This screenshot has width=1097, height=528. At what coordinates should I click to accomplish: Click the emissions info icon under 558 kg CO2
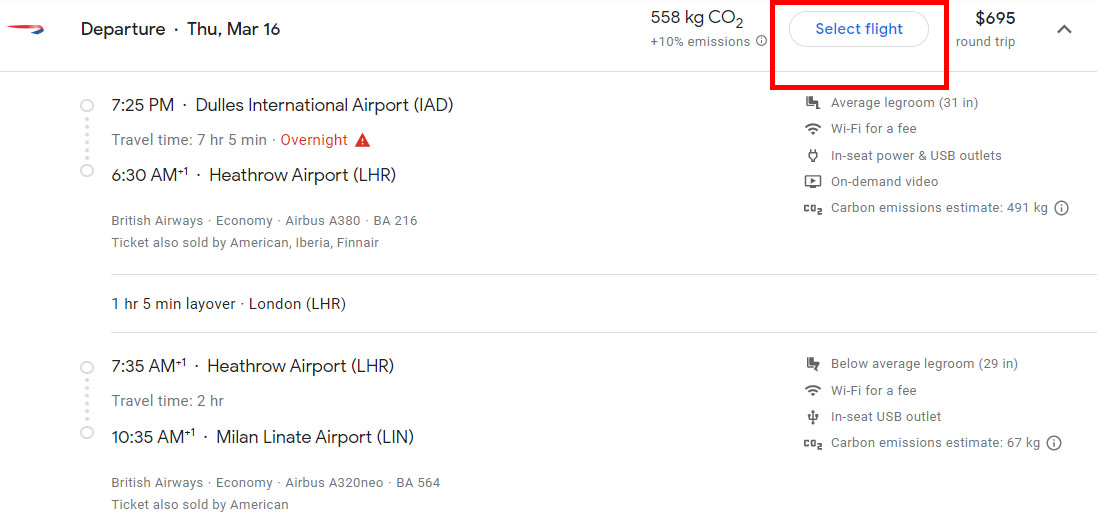click(x=762, y=42)
